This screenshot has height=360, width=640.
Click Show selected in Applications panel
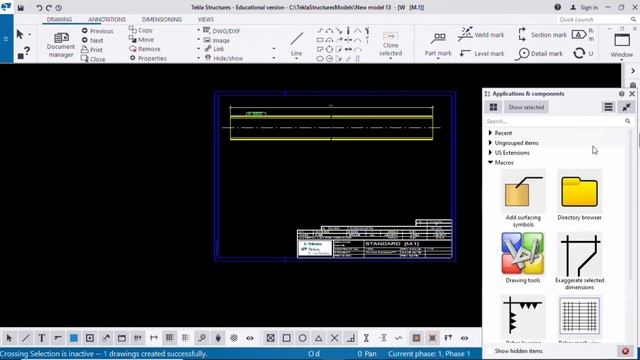tap(526, 107)
